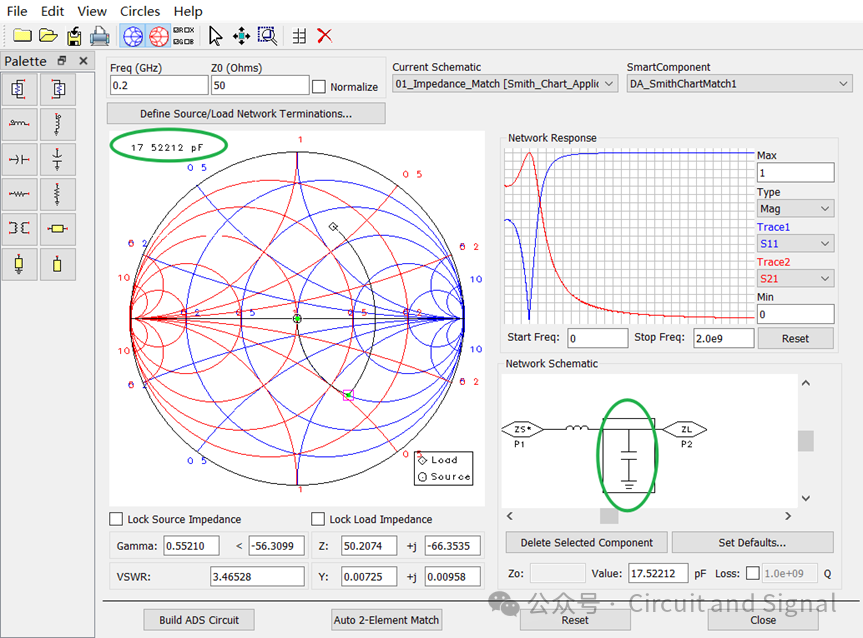Add a shunt inductor from the palette
Screen dimensions: 863x638
coord(57,123)
